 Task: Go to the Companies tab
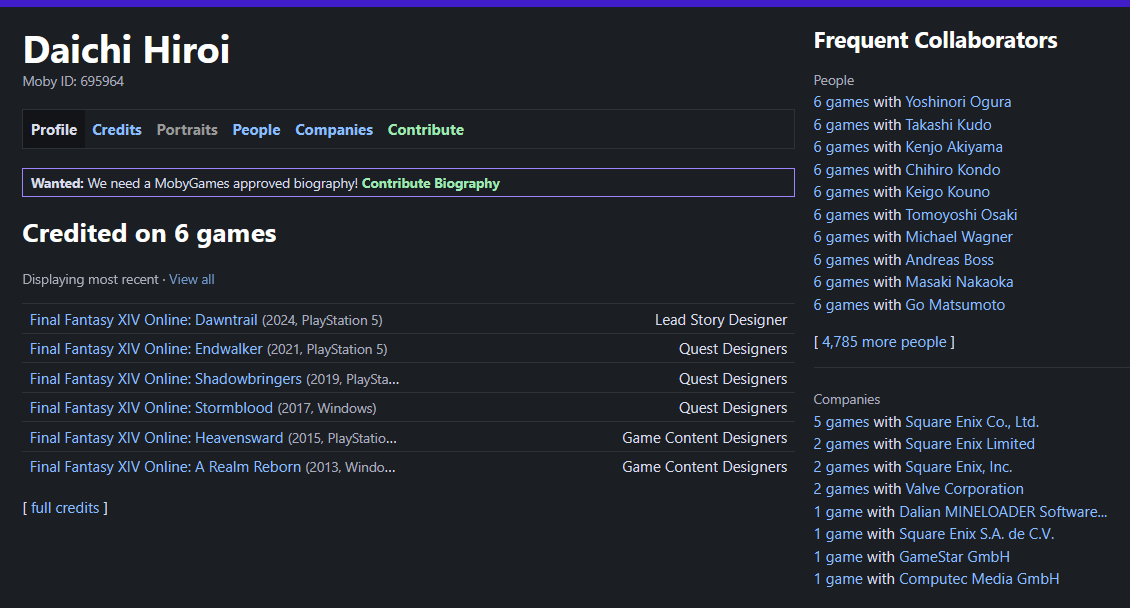click(x=334, y=130)
